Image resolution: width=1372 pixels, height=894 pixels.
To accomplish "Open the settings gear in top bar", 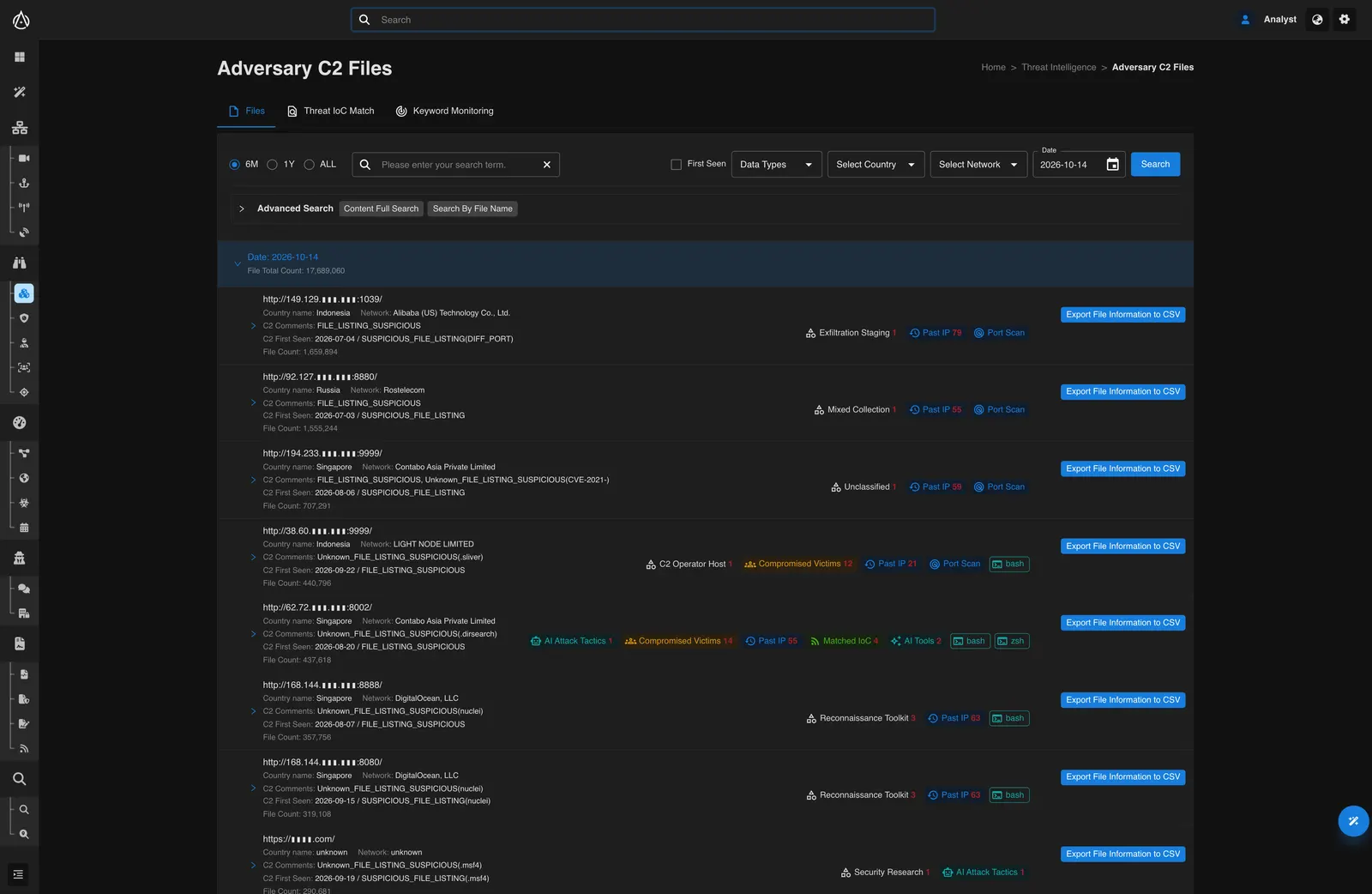I will coord(1345,19).
